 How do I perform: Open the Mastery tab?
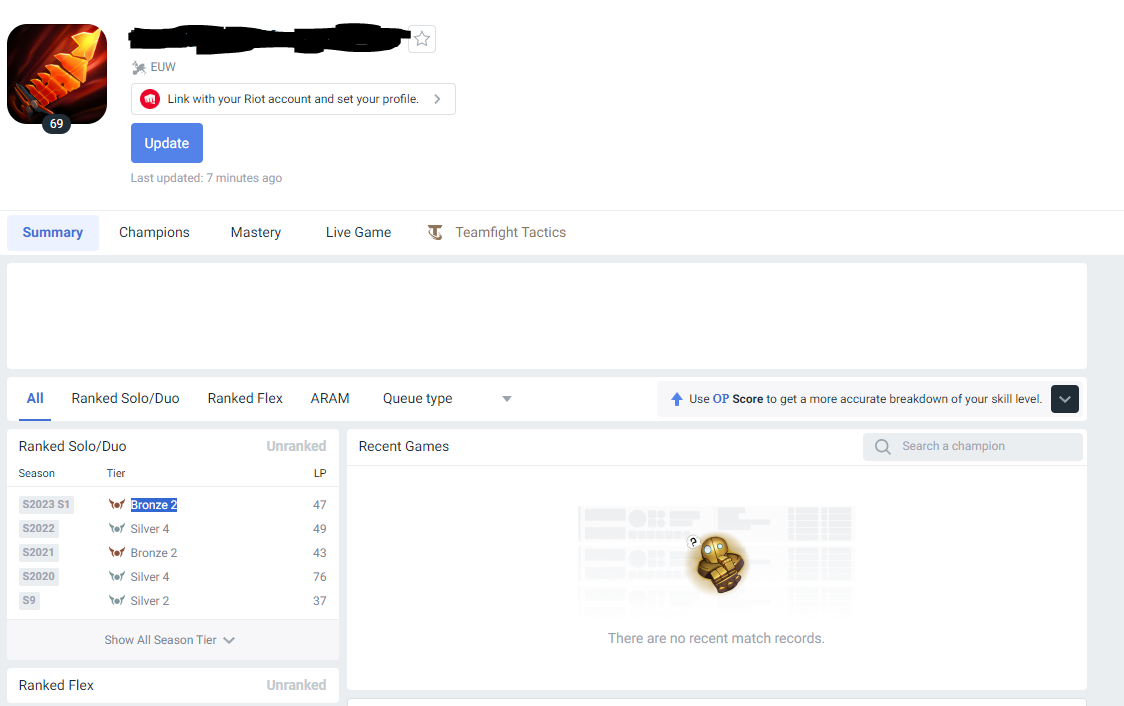coord(256,232)
